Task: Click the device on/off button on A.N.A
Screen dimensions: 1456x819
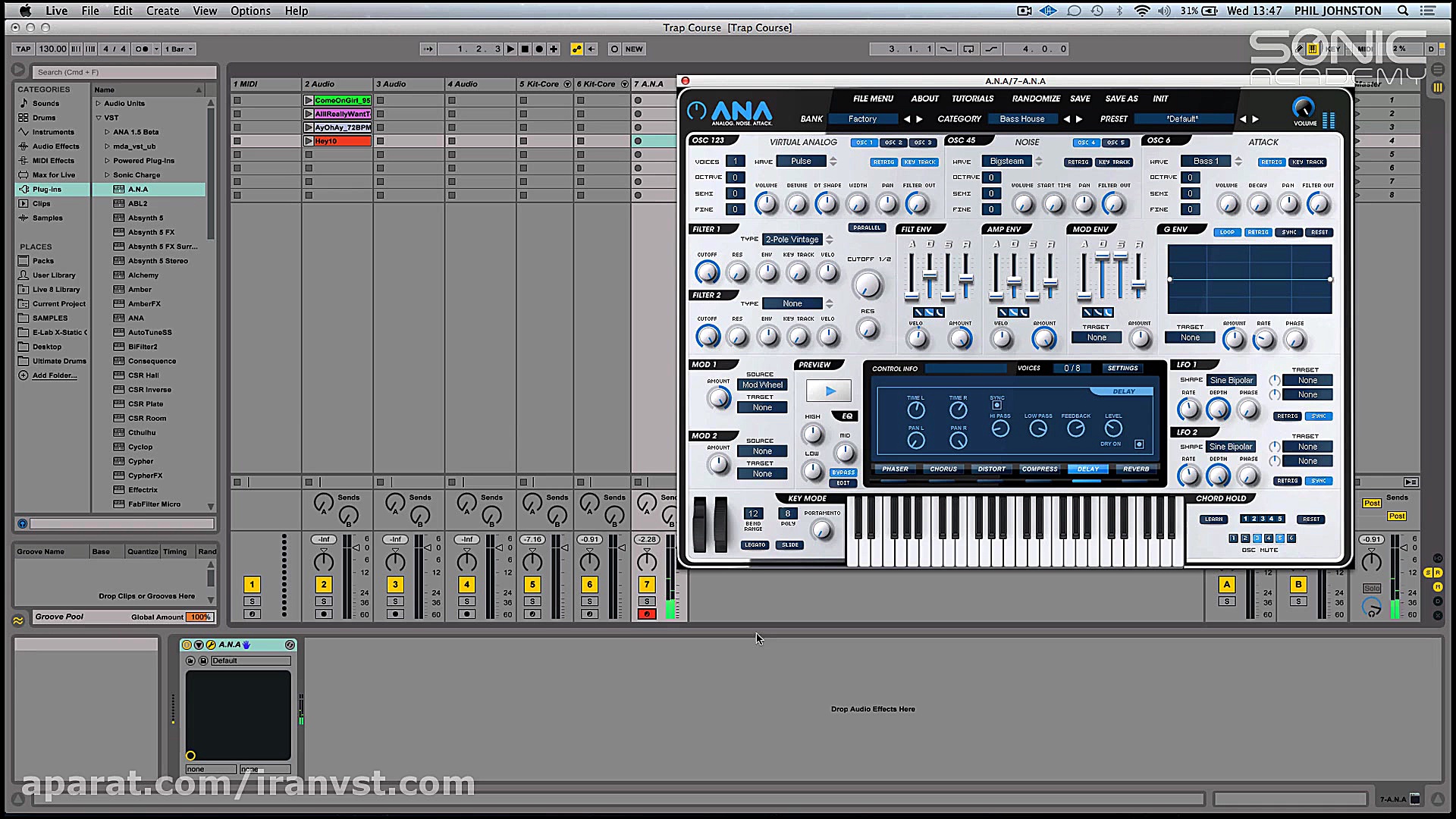Action: (x=187, y=645)
